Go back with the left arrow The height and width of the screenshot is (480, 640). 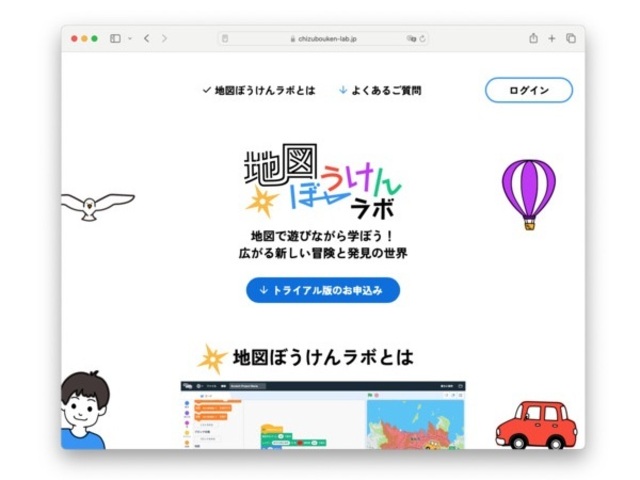(147, 38)
